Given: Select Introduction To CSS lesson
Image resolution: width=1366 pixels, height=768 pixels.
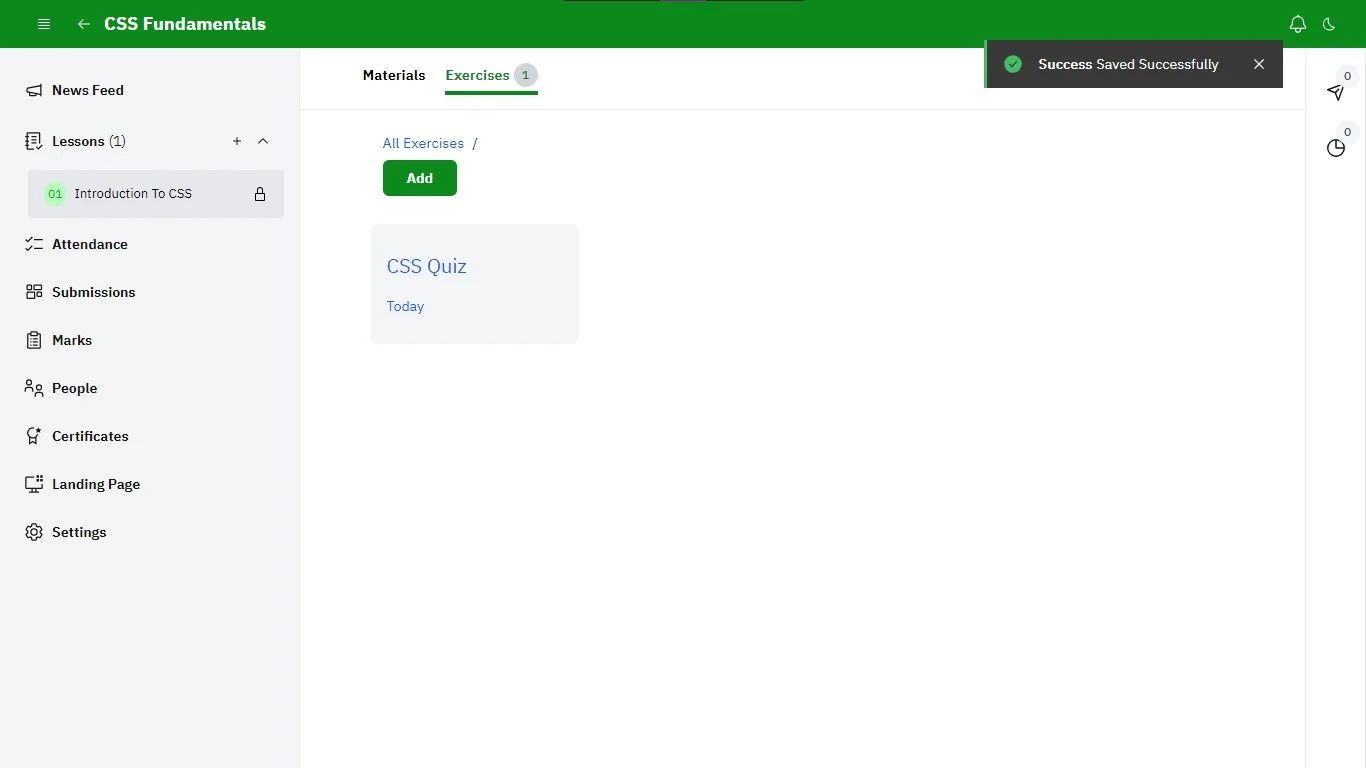Looking at the screenshot, I should pyautogui.click(x=133, y=194).
